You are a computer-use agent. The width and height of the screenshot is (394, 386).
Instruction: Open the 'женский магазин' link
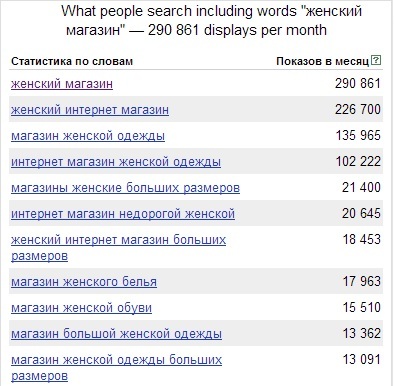pos(62,84)
